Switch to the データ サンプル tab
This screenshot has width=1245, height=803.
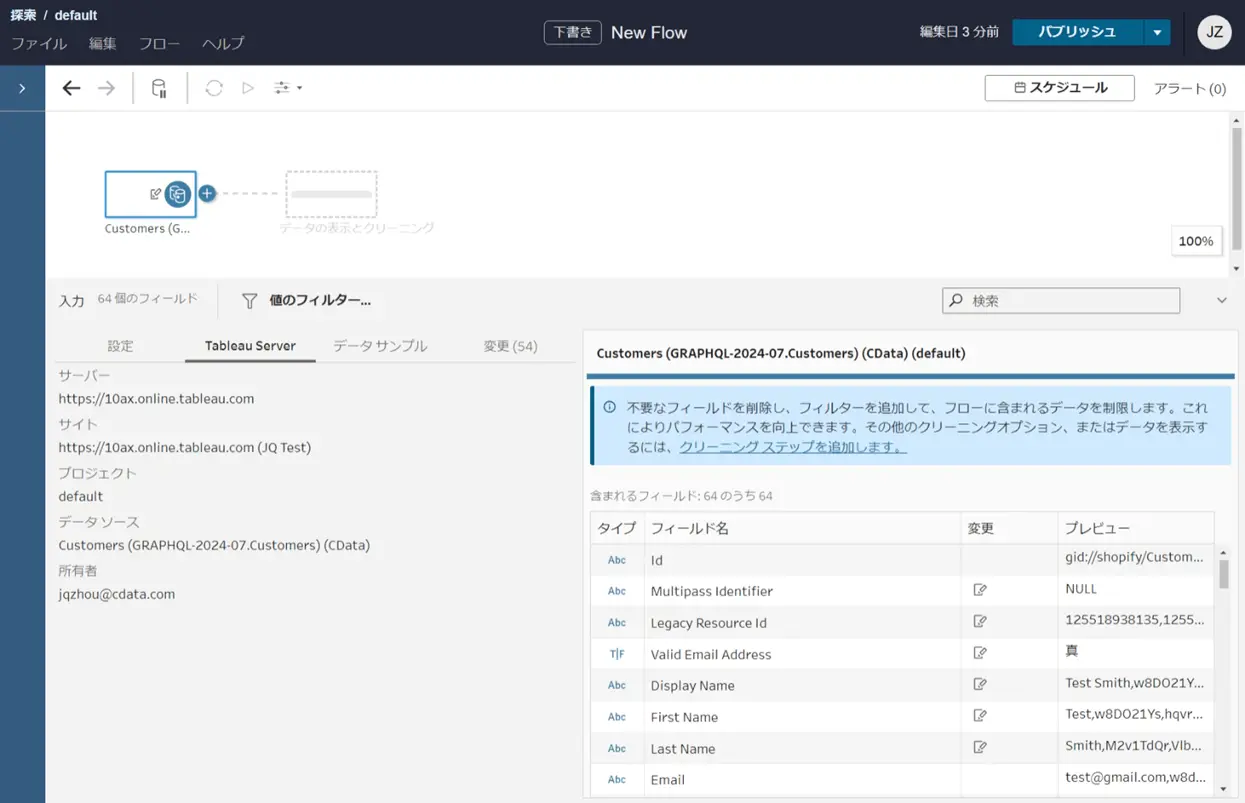click(380, 346)
